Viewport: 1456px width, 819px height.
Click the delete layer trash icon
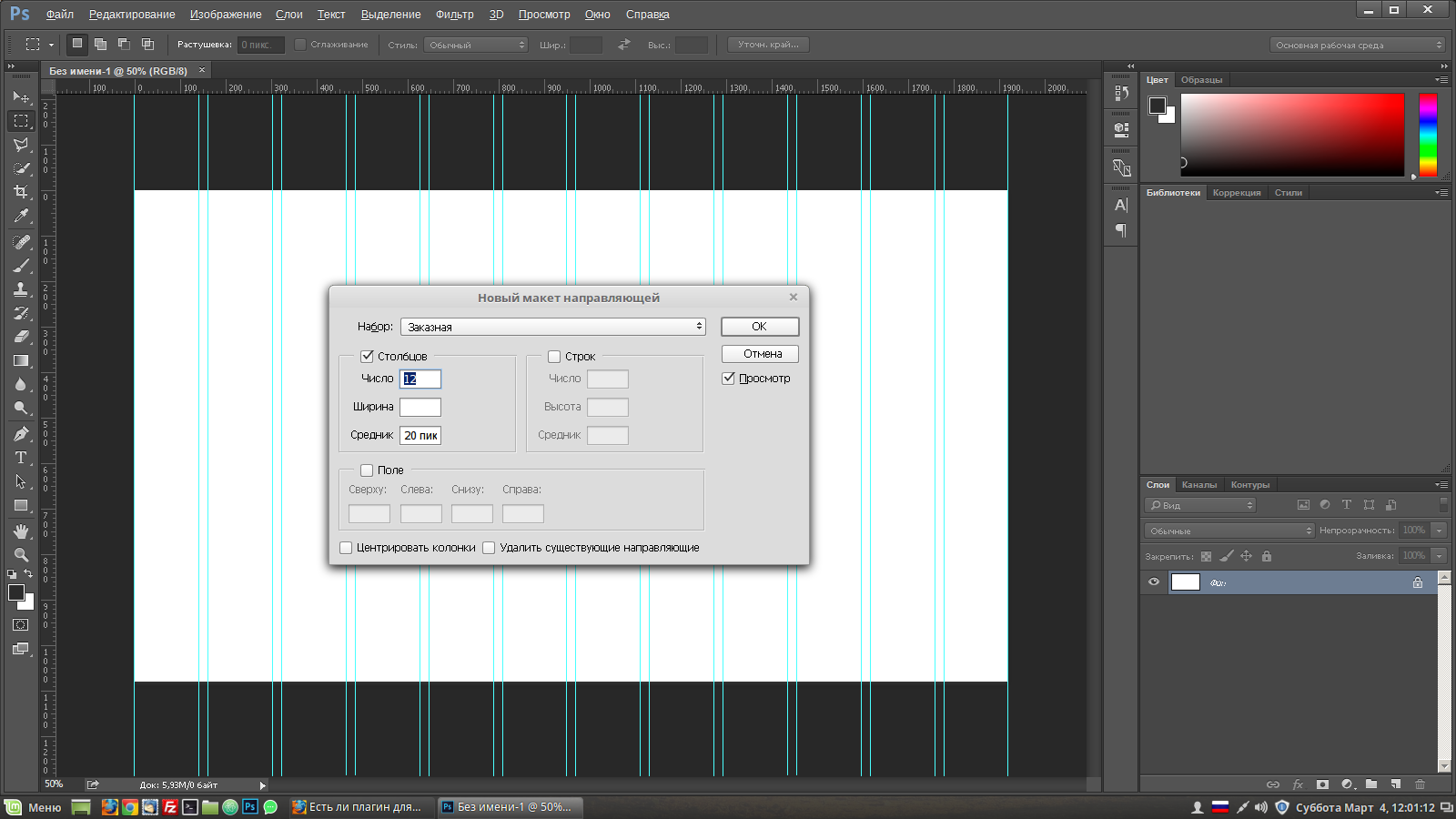pyautogui.click(x=1421, y=784)
